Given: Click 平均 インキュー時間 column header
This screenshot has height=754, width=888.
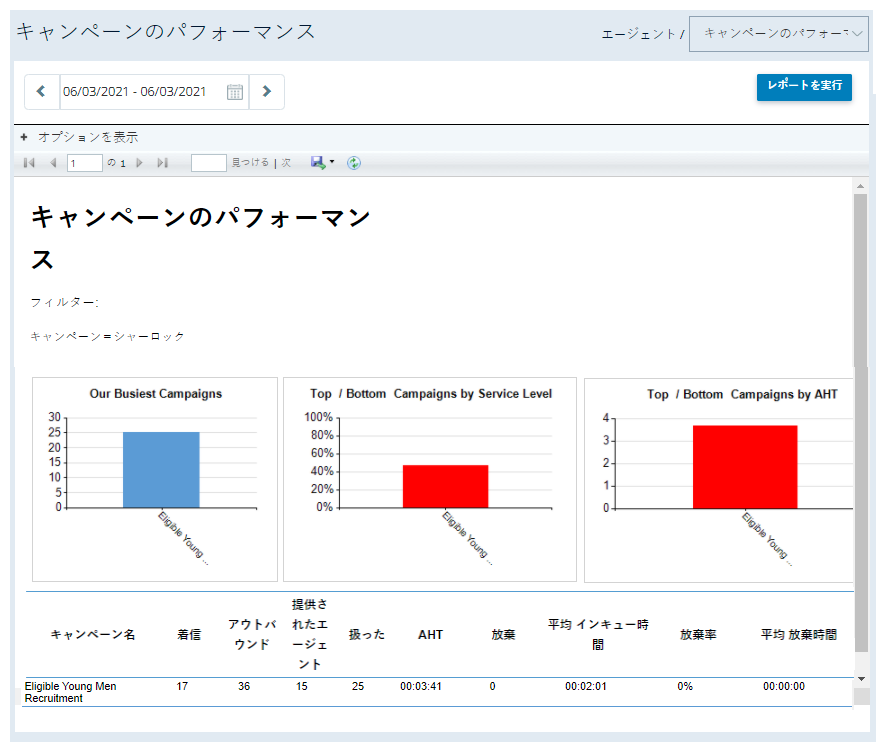Looking at the screenshot, I should [x=598, y=634].
